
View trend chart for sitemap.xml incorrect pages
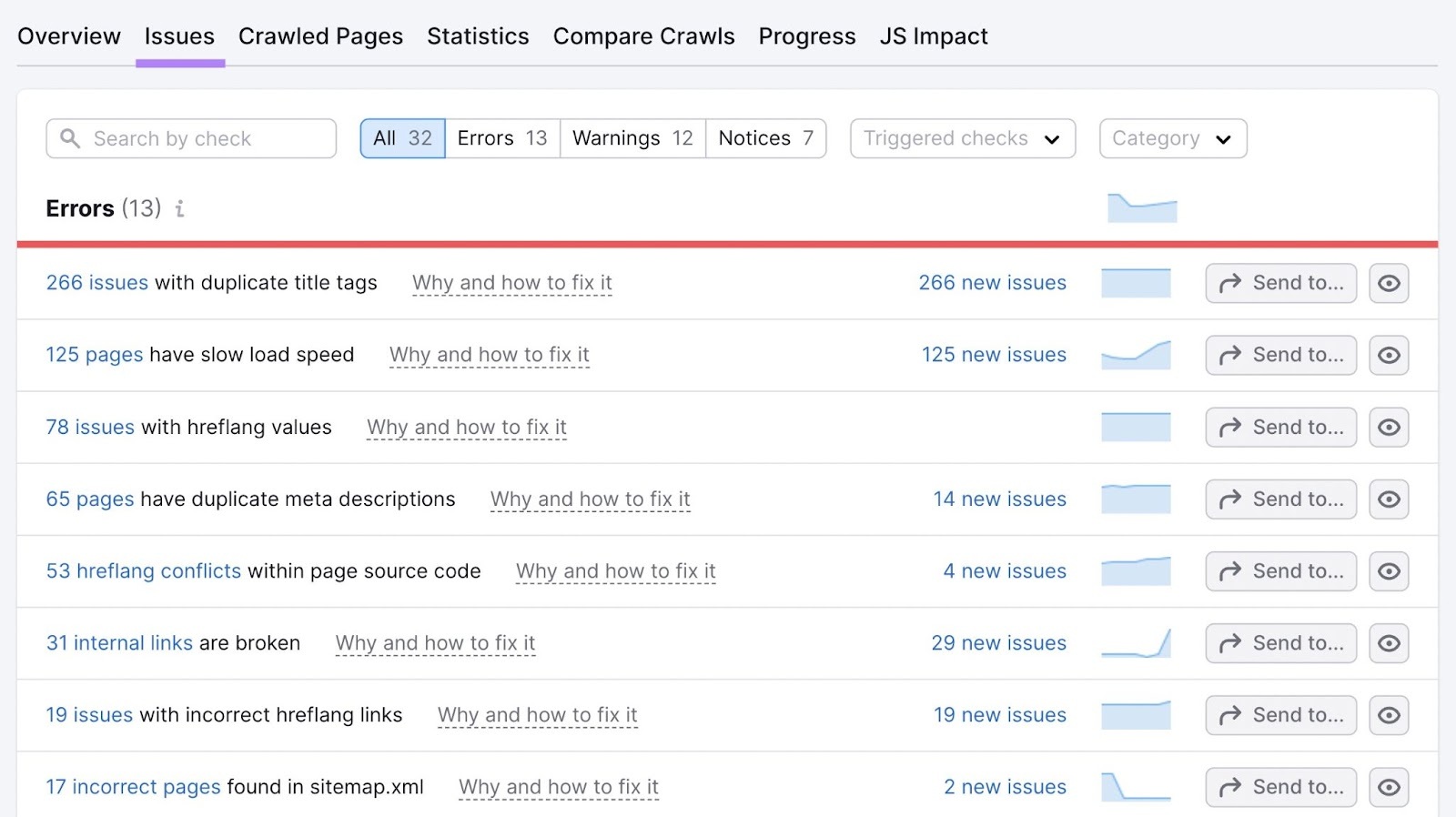(1136, 787)
